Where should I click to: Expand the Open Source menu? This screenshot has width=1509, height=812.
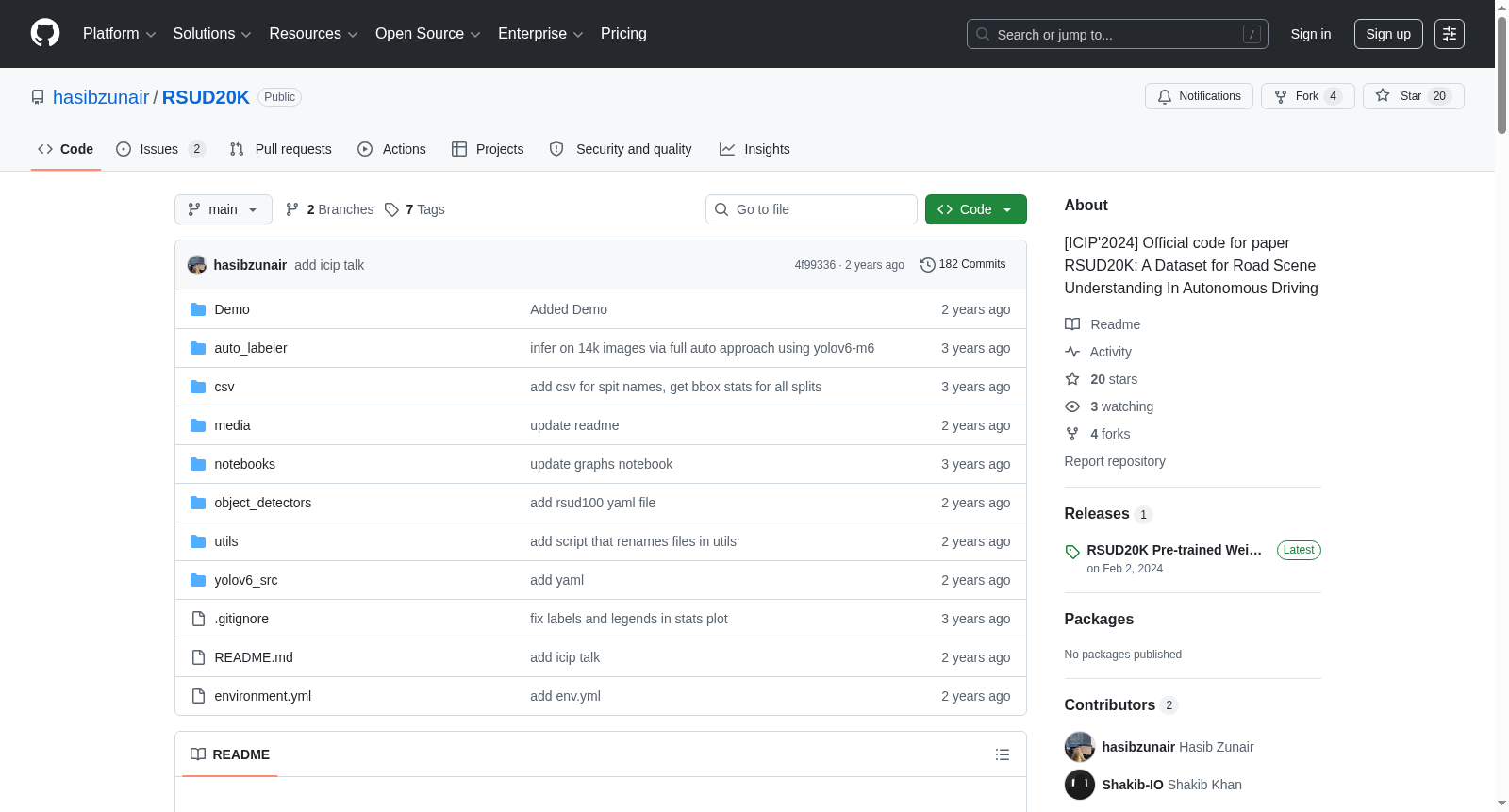428,34
